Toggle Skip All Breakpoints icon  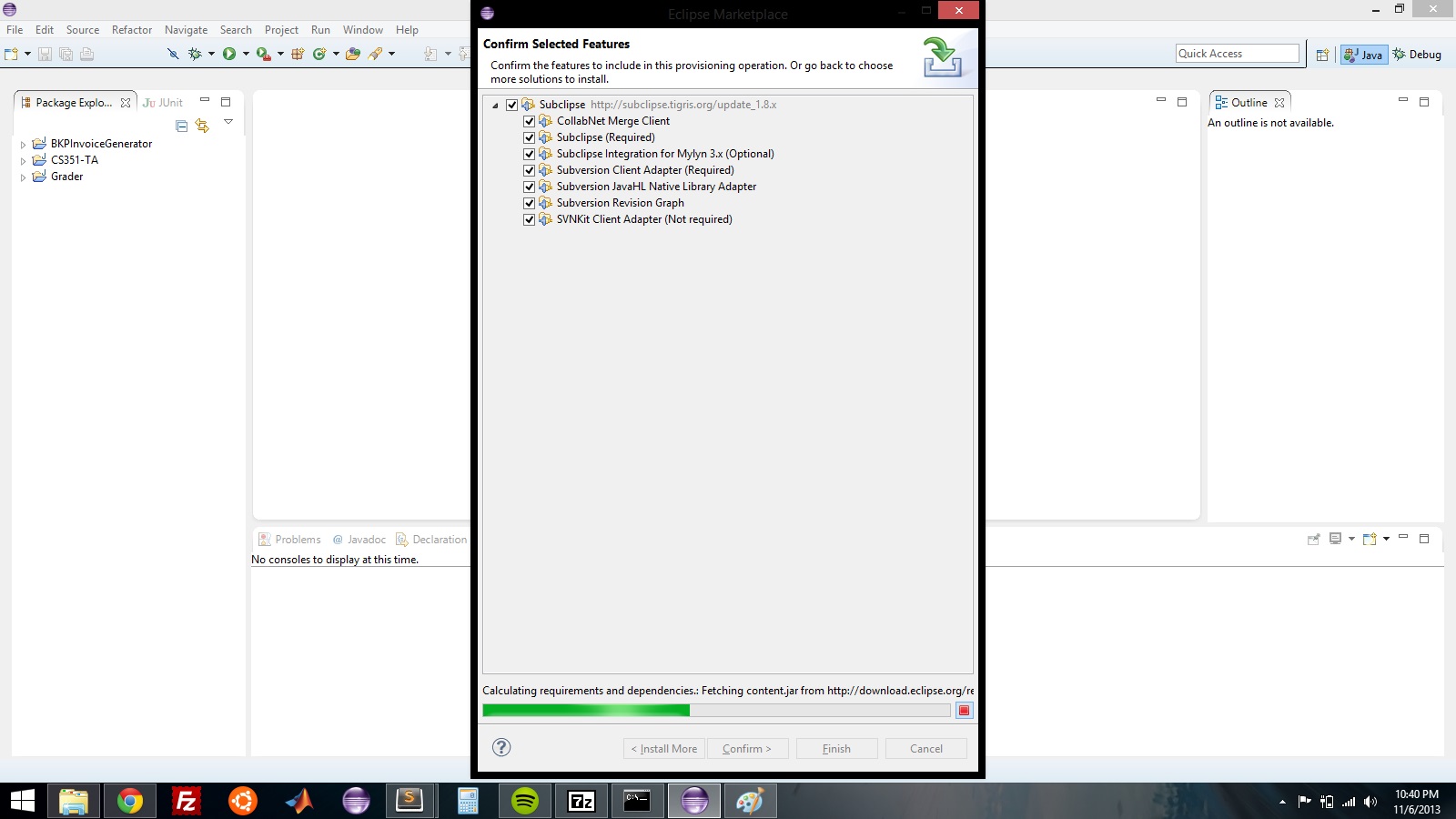point(173,54)
